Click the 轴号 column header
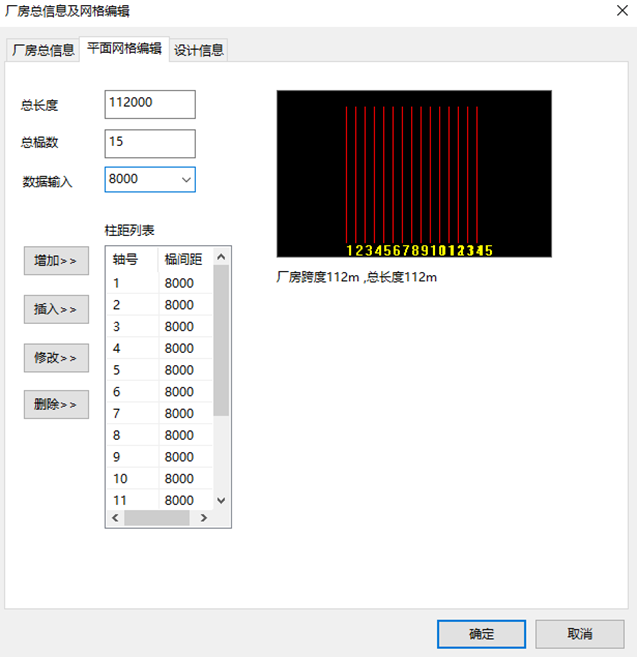This screenshot has width=637, height=657. coord(132,259)
